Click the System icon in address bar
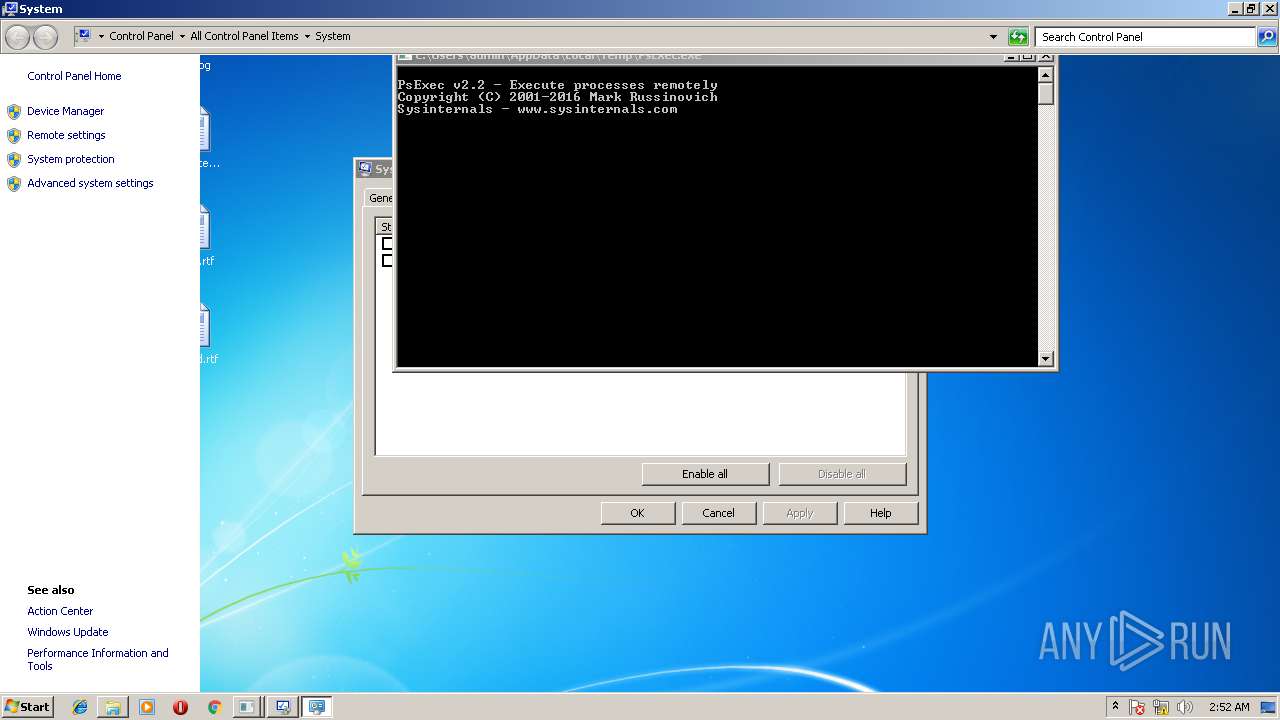Screen dimensions: 1280x720 [84, 36]
